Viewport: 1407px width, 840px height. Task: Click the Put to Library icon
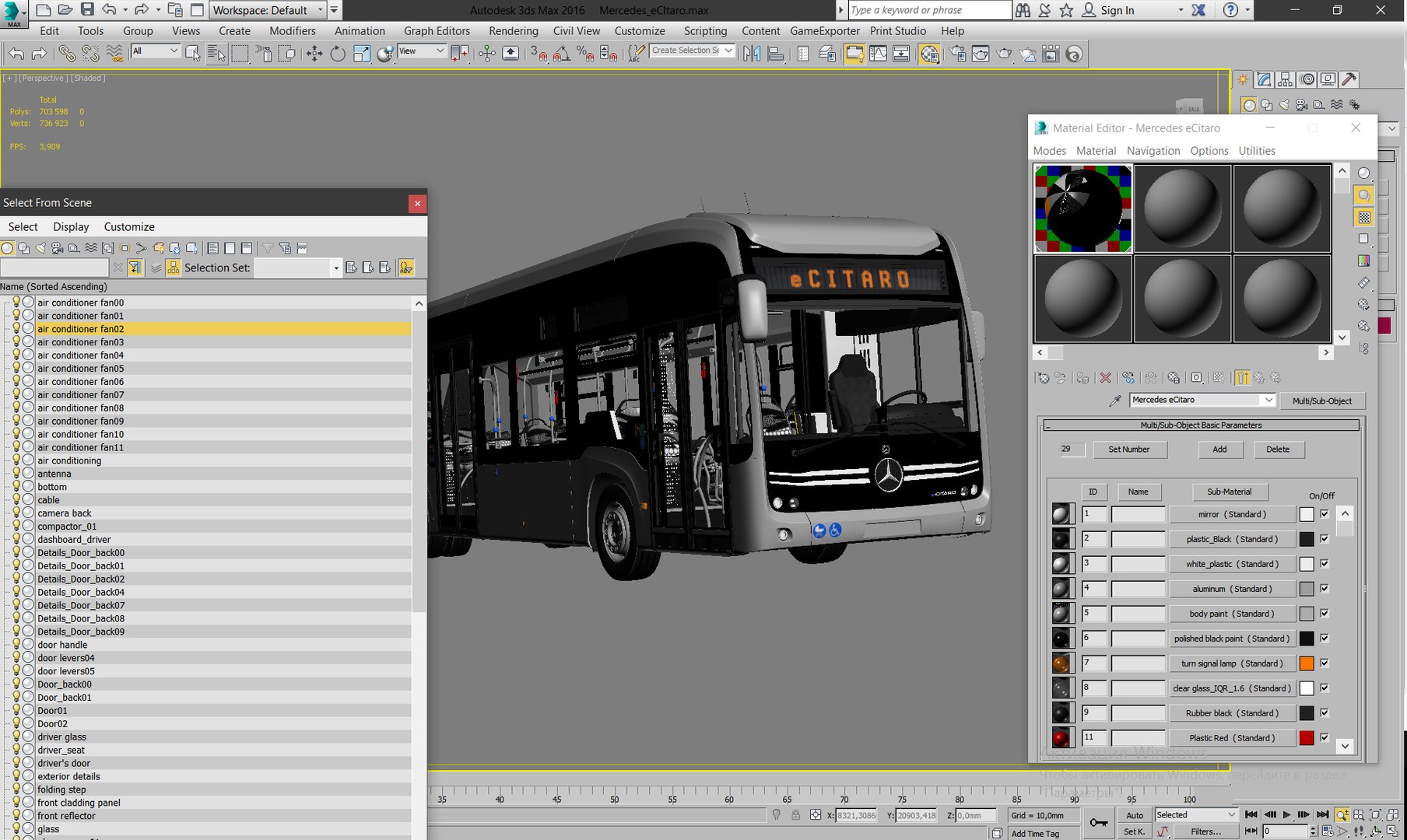click(1174, 377)
